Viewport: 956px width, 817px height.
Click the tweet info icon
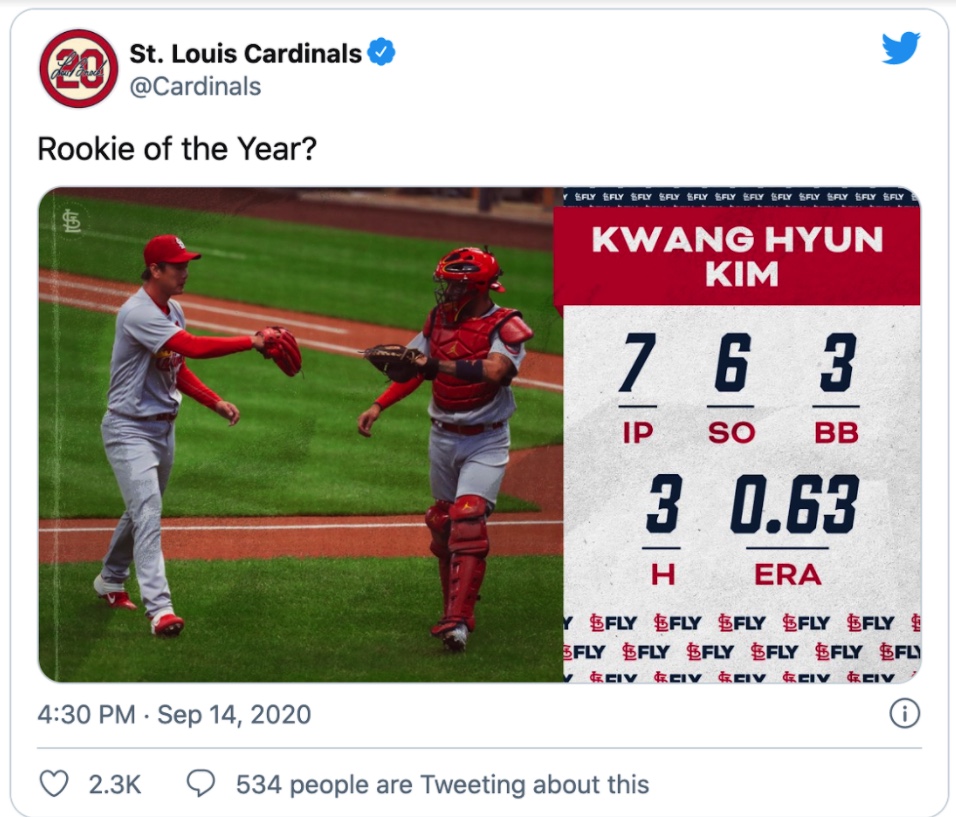904,714
